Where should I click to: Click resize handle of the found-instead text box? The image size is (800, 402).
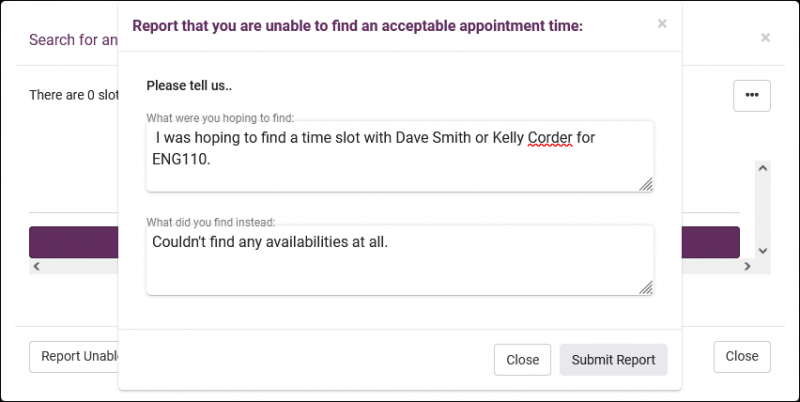(646, 288)
